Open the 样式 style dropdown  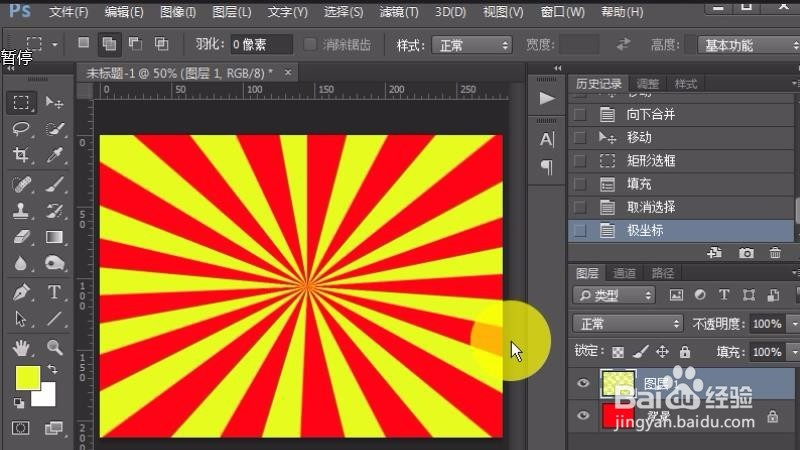point(472,45)
